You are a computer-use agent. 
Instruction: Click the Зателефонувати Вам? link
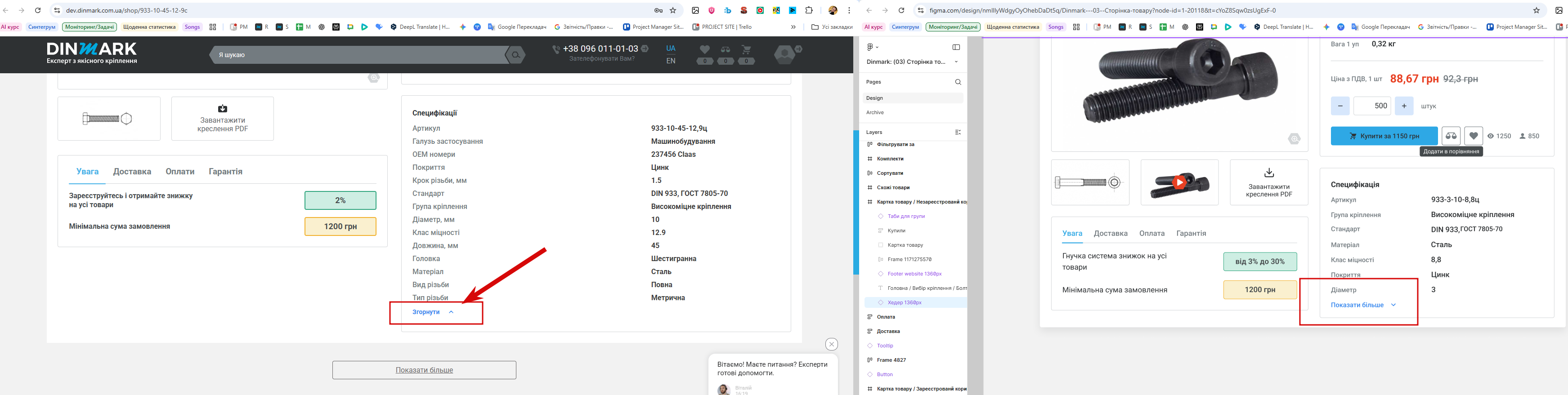[601, 59]
